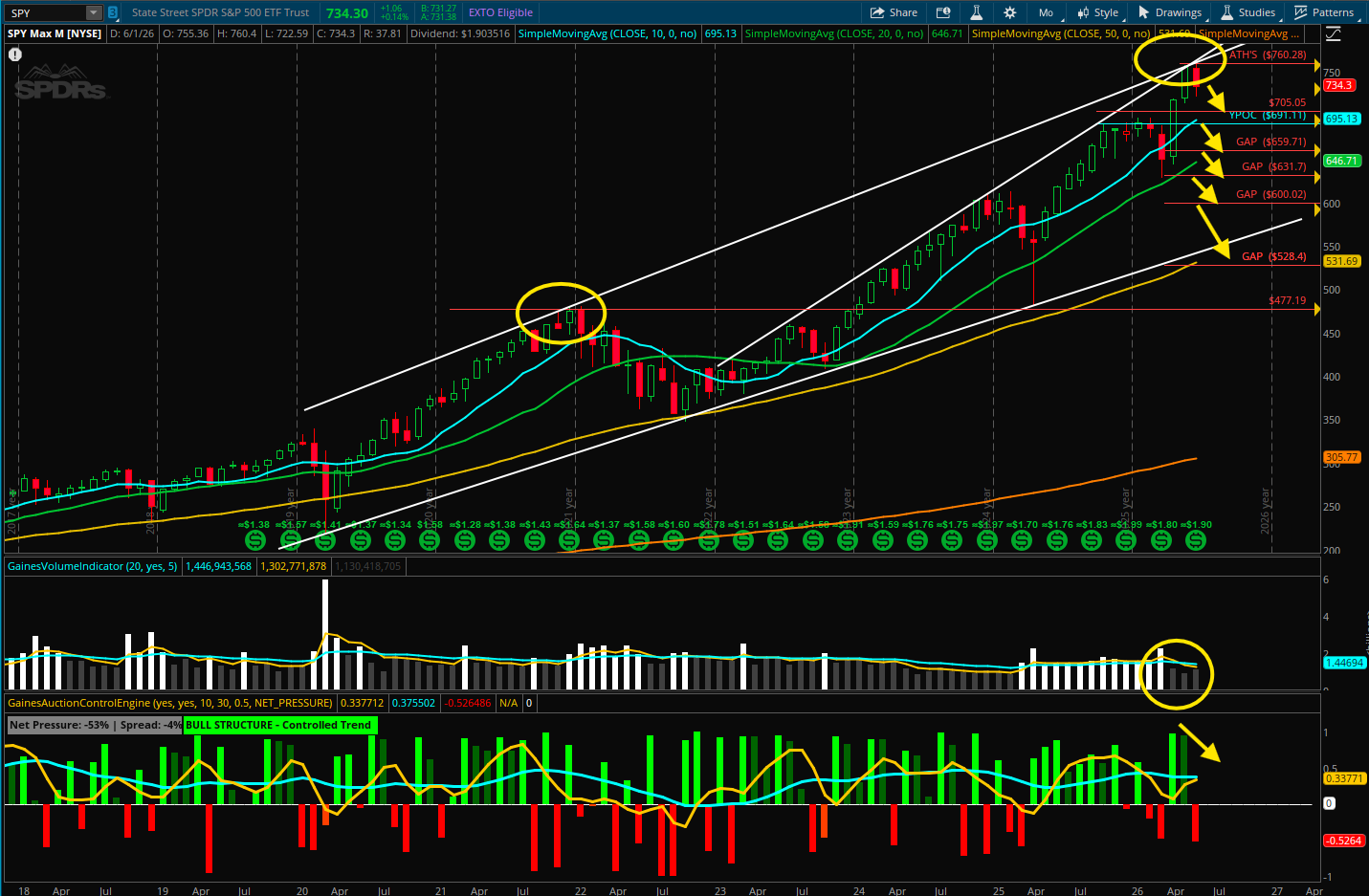Click the 1.44694 volume axis bubble
The height and width of the screenshot is (896, 1369).
(1345, 663)
